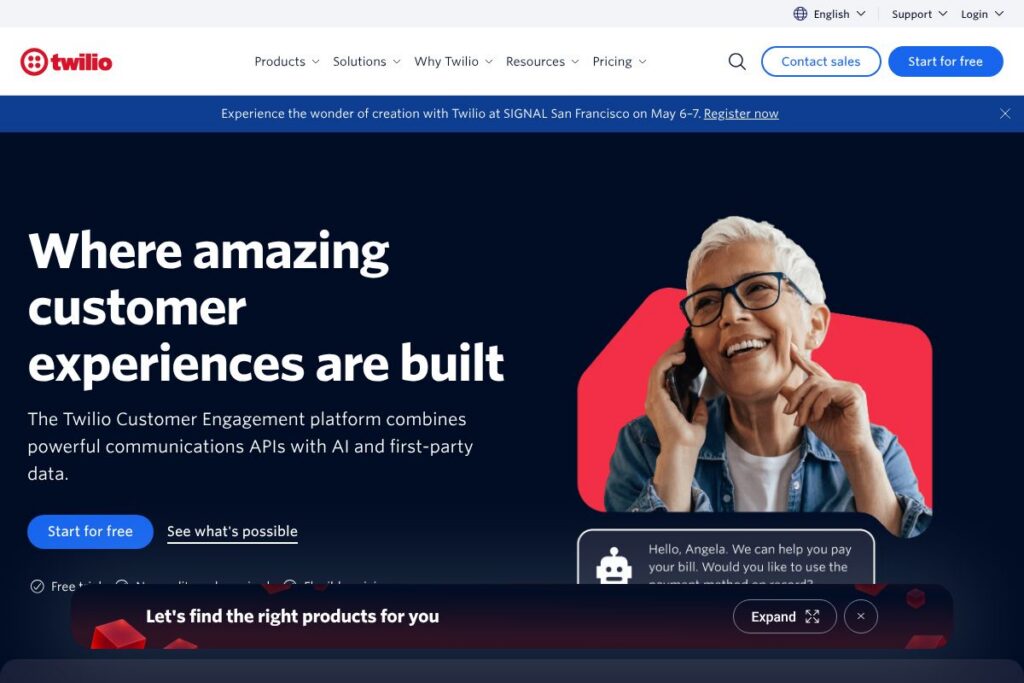The height and width of the screenshot is (683, 1024).
Task: Expand the Pricing menu
Action: (x=619, y=62)
